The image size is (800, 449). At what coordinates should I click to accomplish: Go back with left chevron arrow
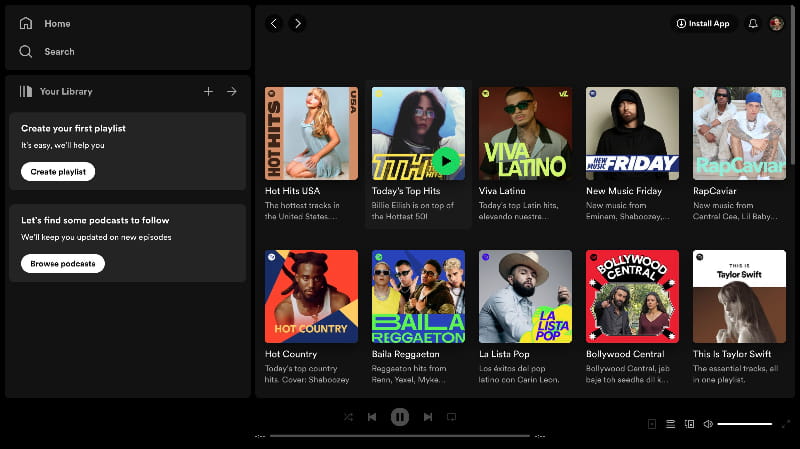click(x=274, y=23)
